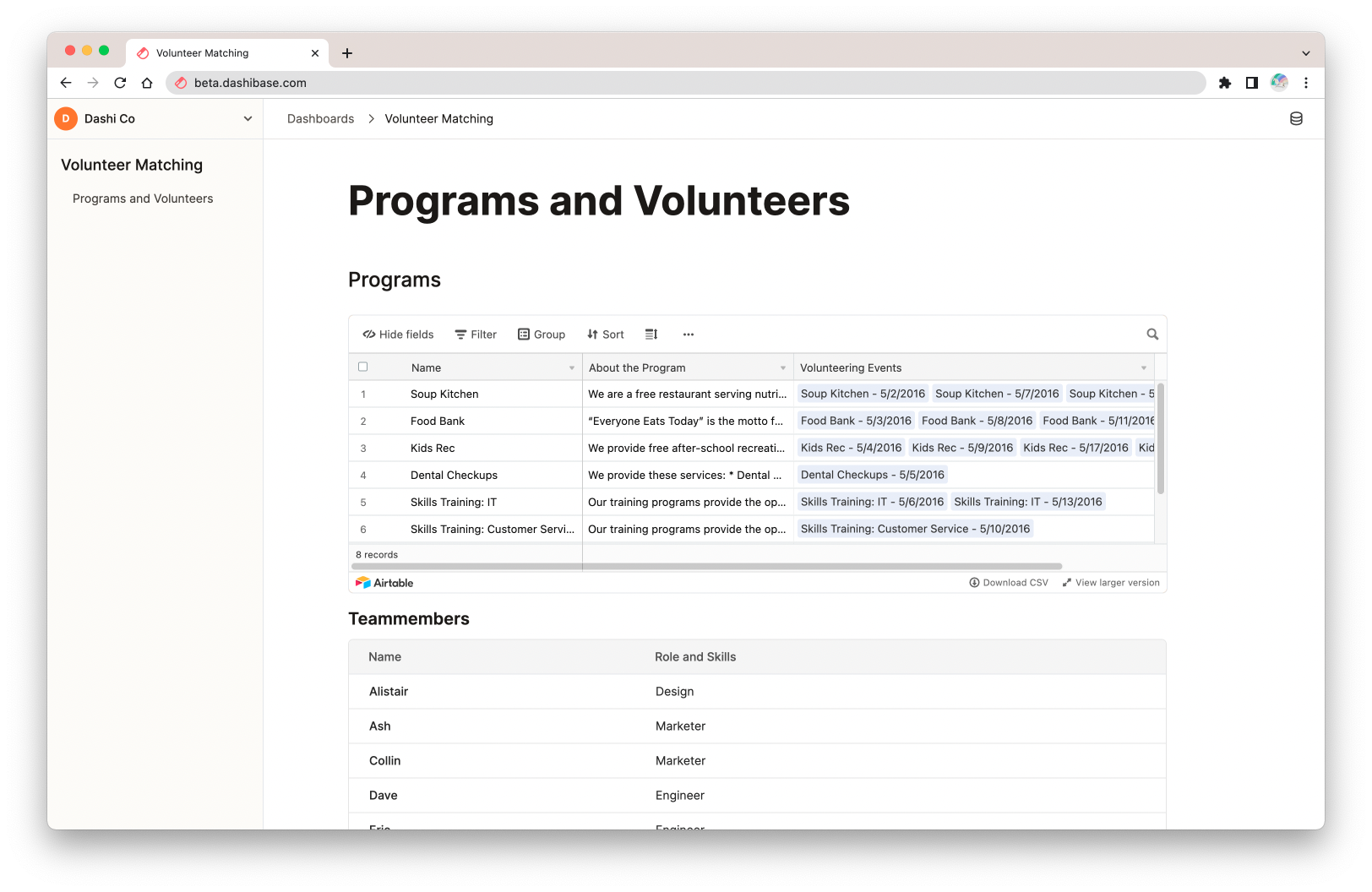Click Food Bank - 5/8/2016 event tag
1372x892 pixels.
click(x=977, y=421)
